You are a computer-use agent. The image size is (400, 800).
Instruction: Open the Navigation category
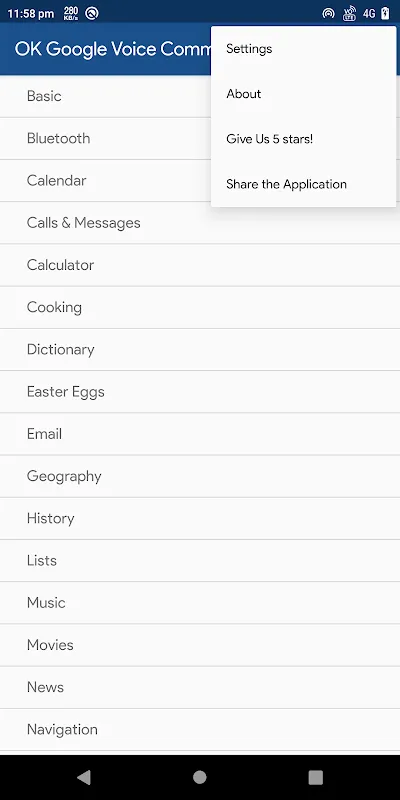pyautogui.click(x=200, y=730)
